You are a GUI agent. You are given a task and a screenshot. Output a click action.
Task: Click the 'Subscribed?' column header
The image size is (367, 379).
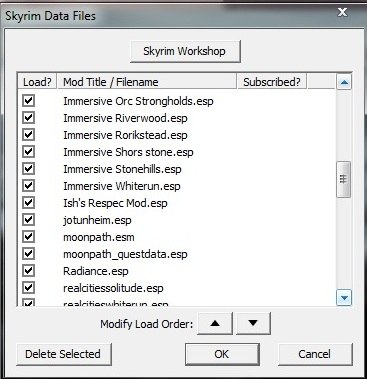pos(272,82)
